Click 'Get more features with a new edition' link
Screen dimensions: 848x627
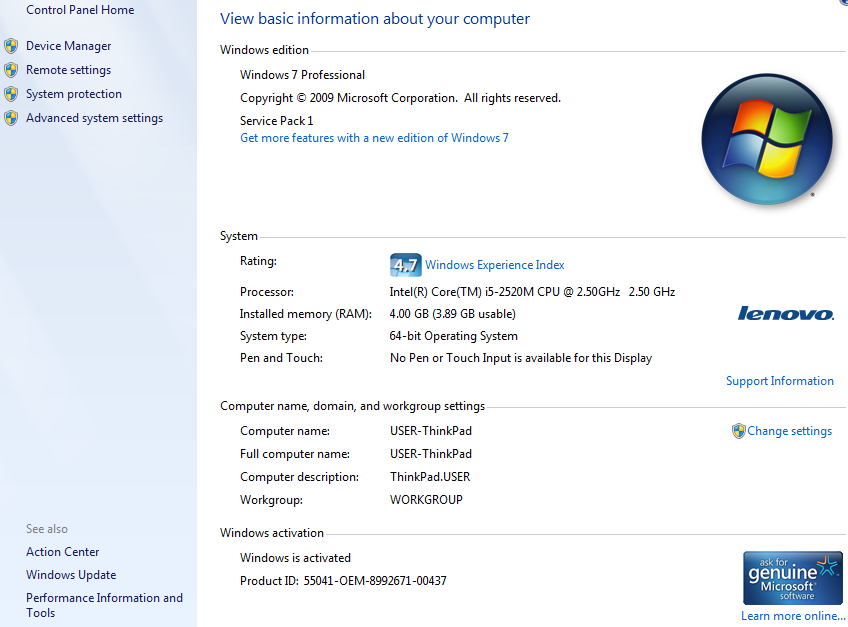click(374, 138)
